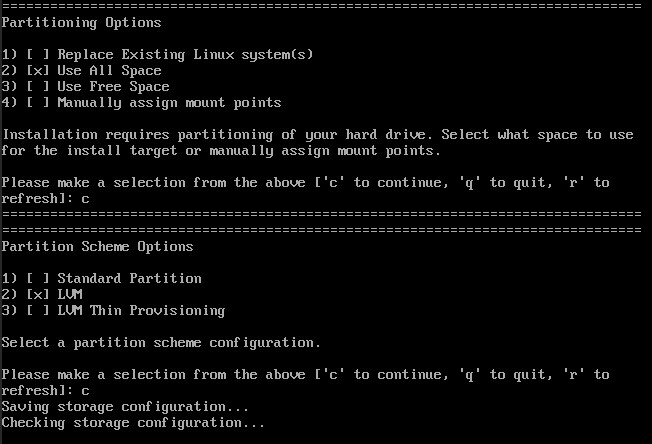Click the "refresh]: c" prompt above Saving storage

click(46, 390)
